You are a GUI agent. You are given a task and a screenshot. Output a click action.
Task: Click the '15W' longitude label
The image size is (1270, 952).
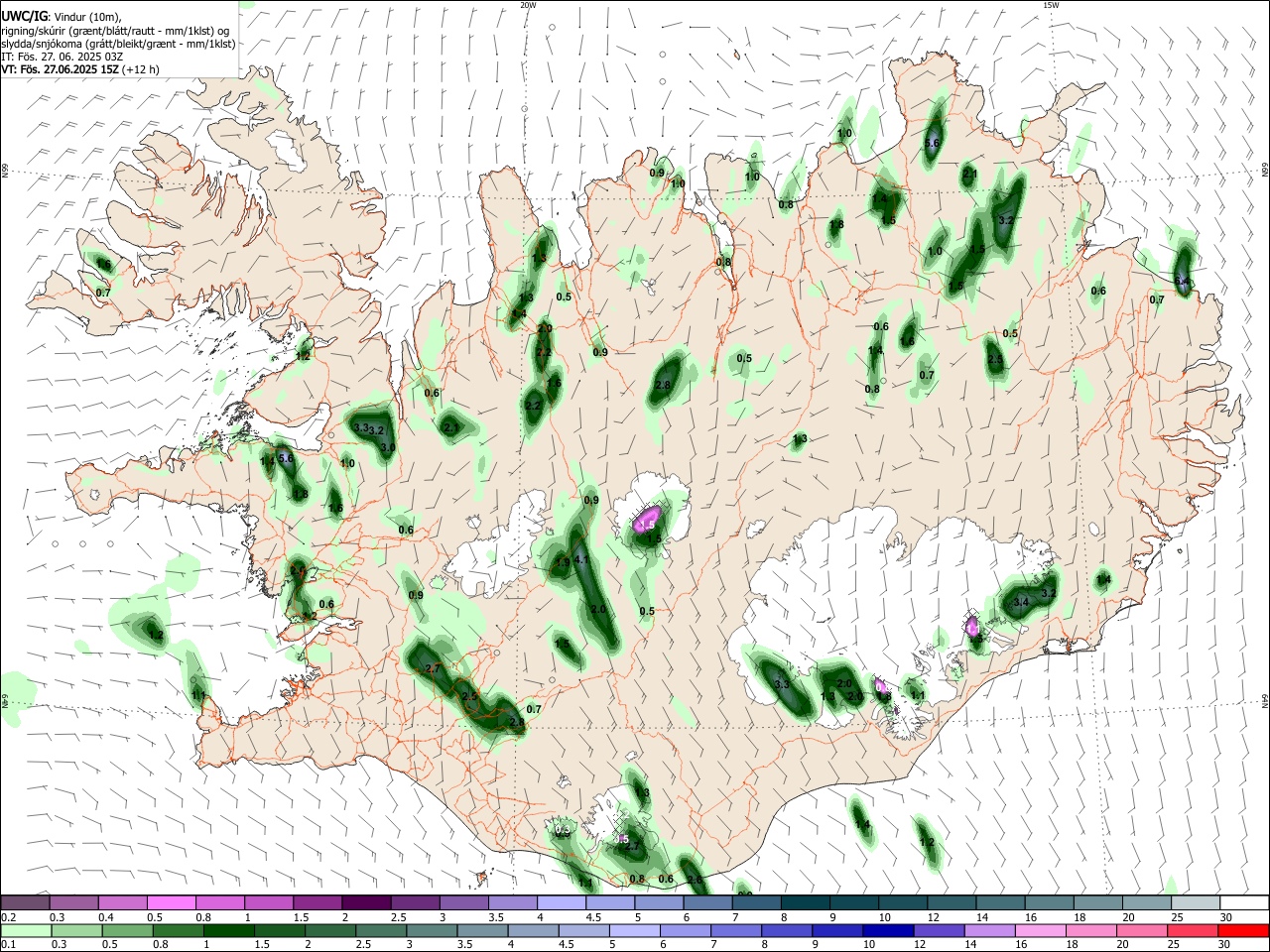(x=1050, y=5)
